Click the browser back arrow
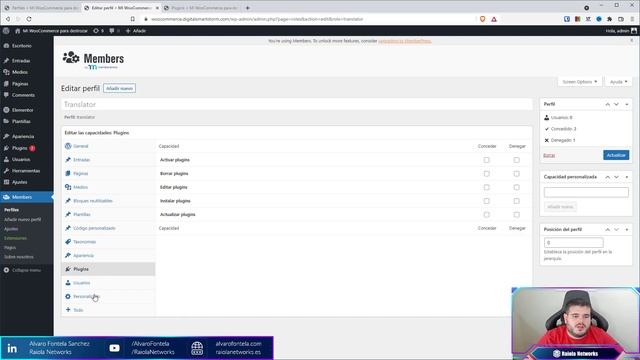 pyautogui.click(x=8, y=19)
